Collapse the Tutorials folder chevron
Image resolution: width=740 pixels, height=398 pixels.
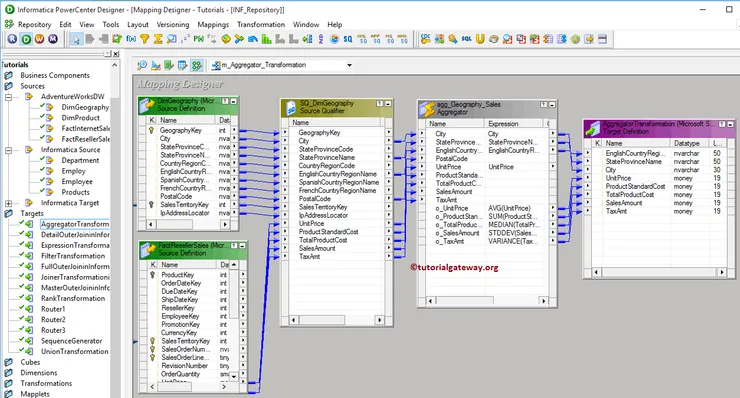[x=115, y=65]
